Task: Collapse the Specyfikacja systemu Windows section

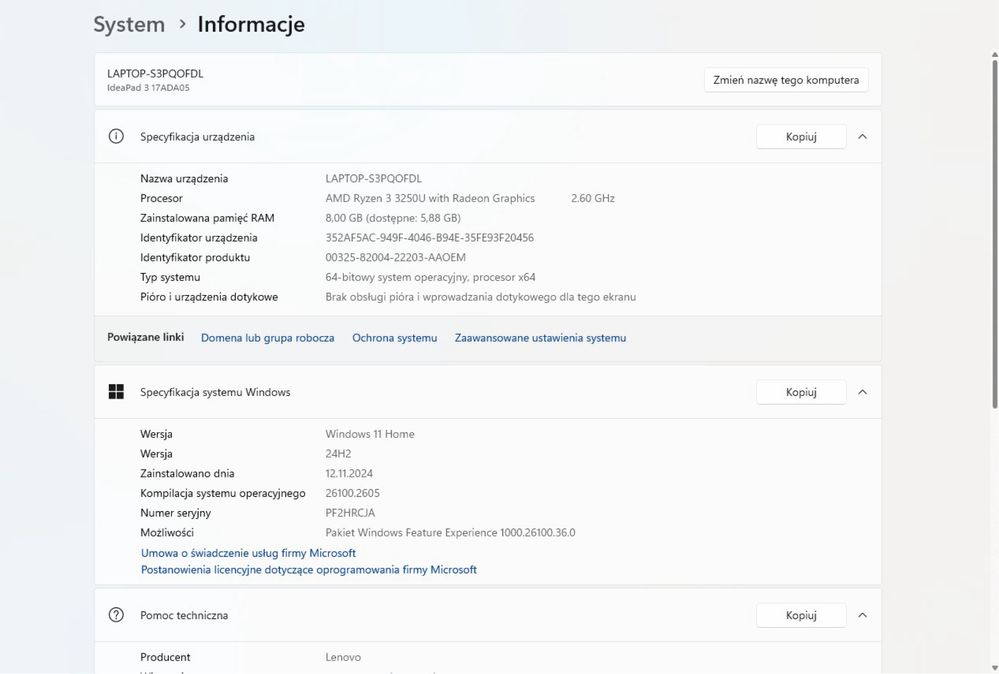Action: (x=862, y=392)
